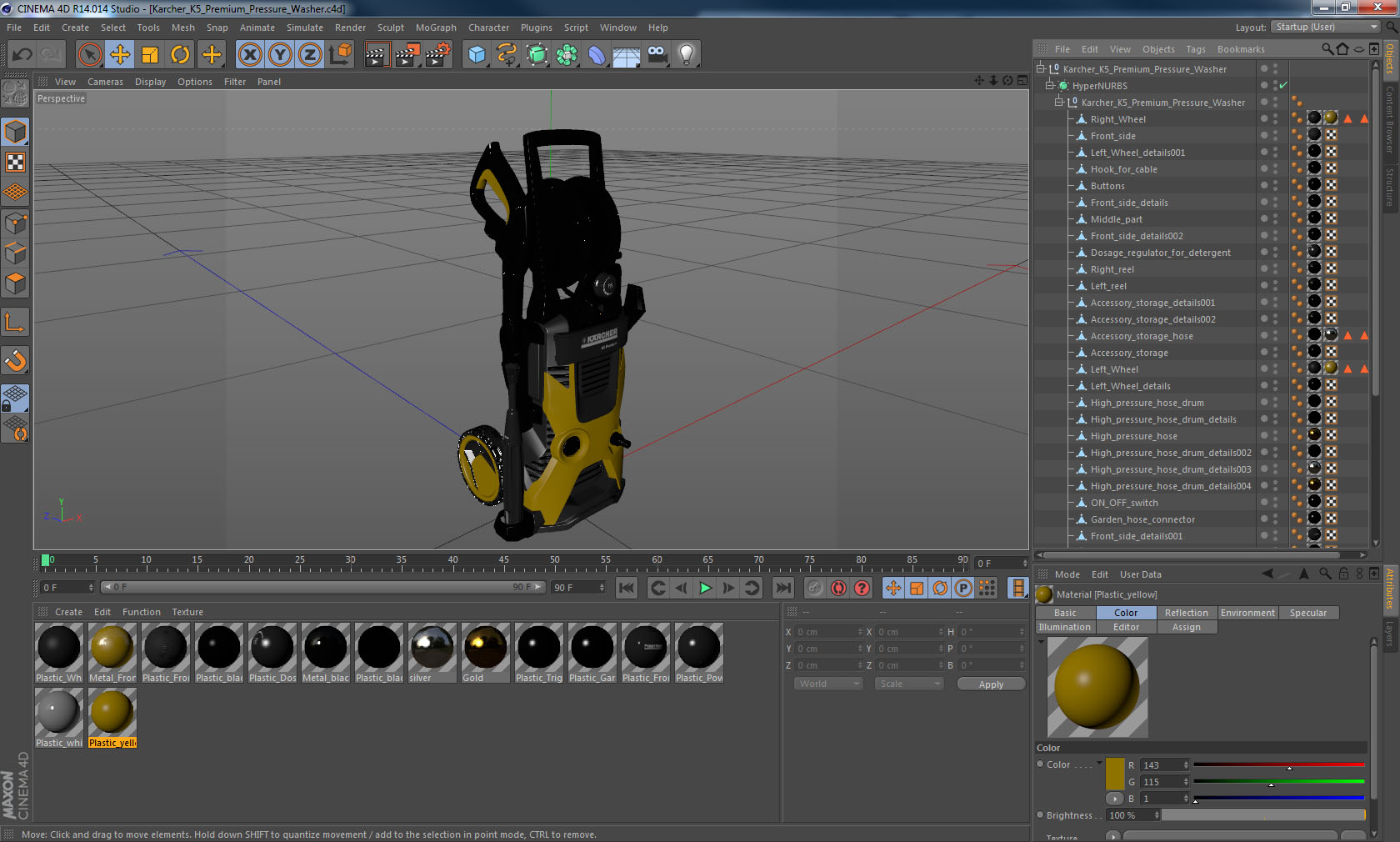Screen dimensions: 1400x842
Task: Go to end of animation
Action: [783, 588]
